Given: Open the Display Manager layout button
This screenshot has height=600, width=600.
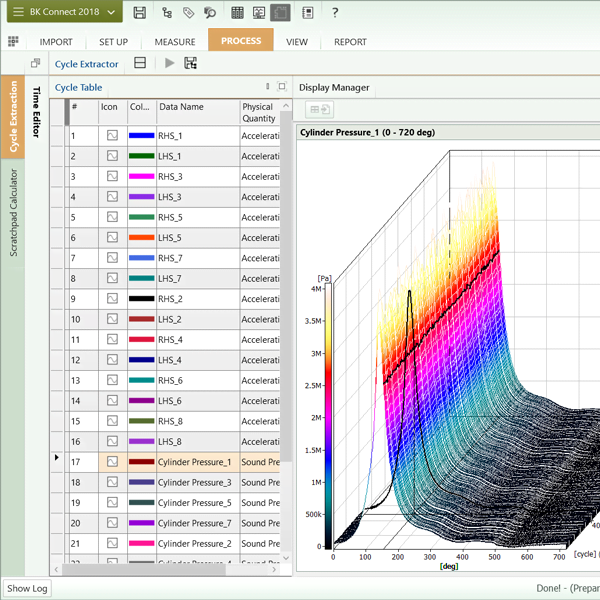Looking at the screenshot, I should tap(321, 109).
